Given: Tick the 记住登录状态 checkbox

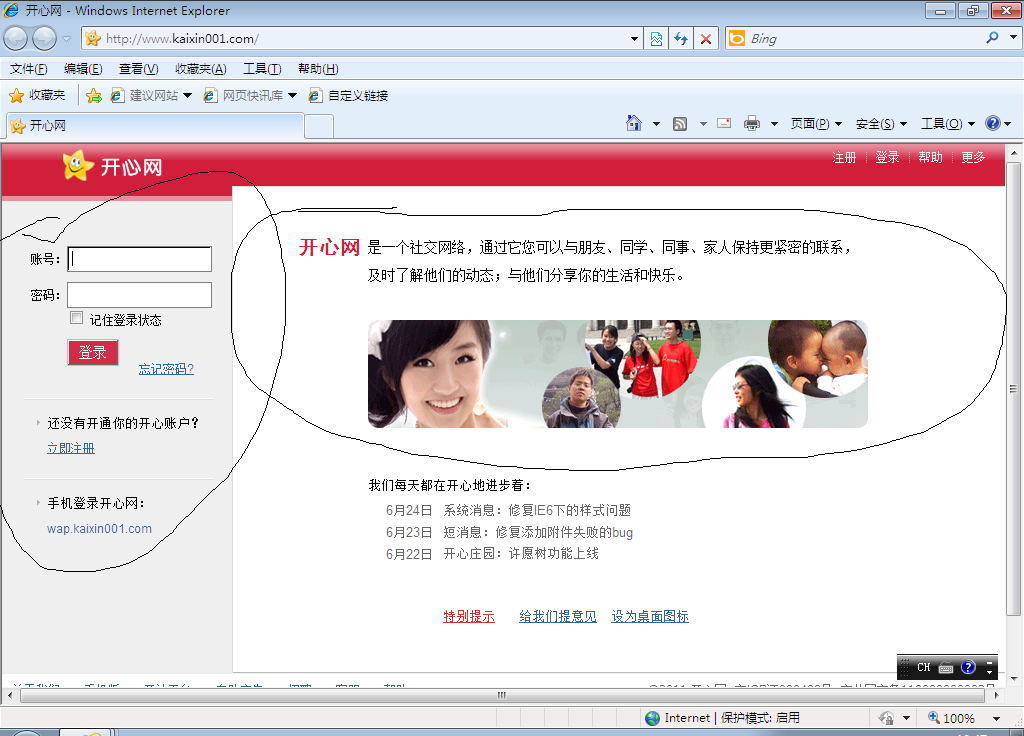Looking at the screenshot, I should [x=76, y=318].
